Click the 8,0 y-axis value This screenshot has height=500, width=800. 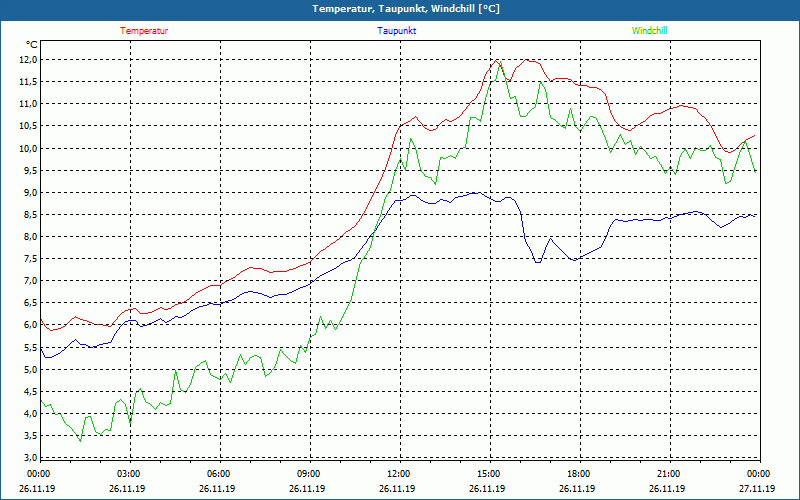[31, 237]
